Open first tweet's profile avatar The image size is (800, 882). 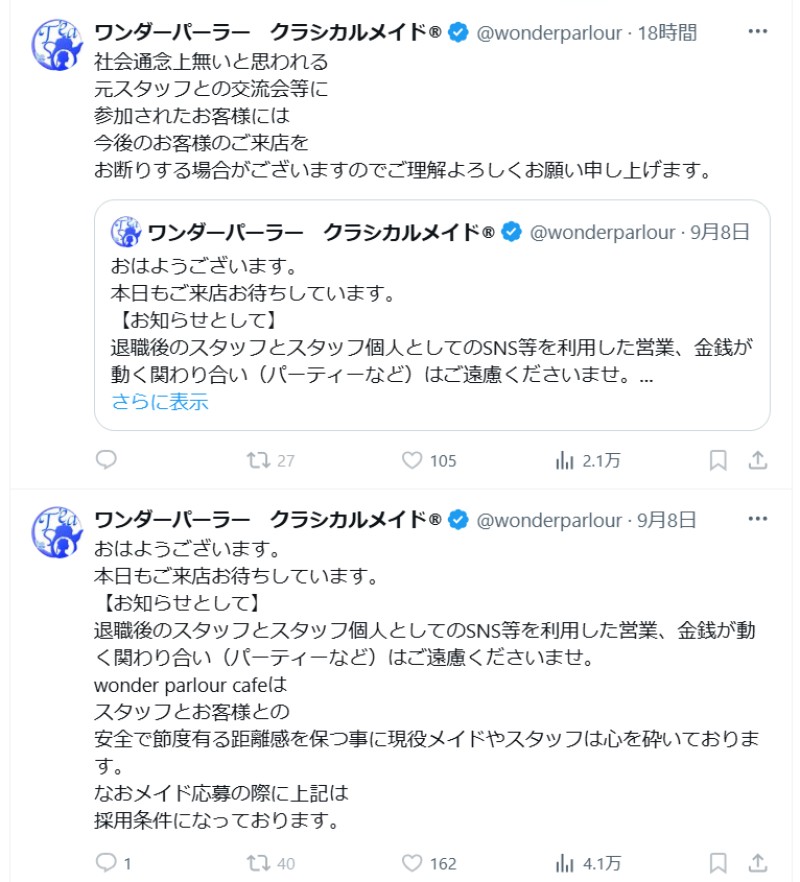coord(57,46)
